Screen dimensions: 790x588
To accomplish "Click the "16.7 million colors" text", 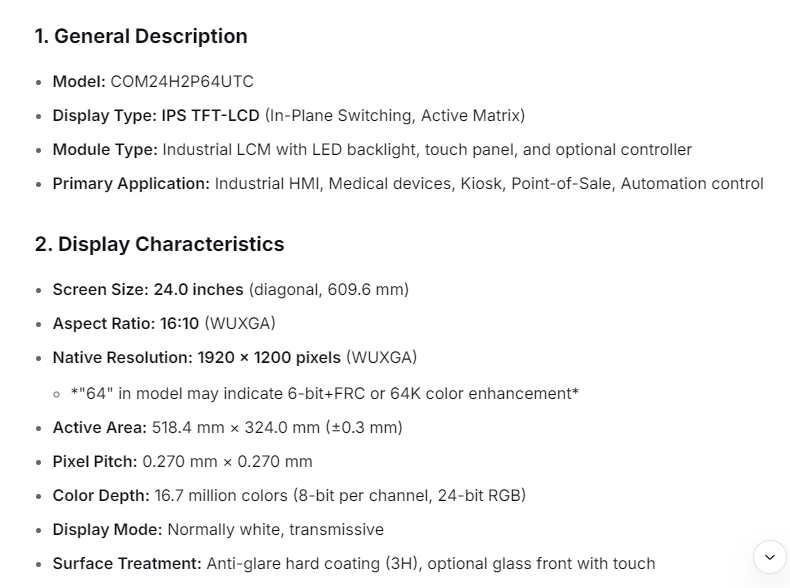I will pos(221,495).
